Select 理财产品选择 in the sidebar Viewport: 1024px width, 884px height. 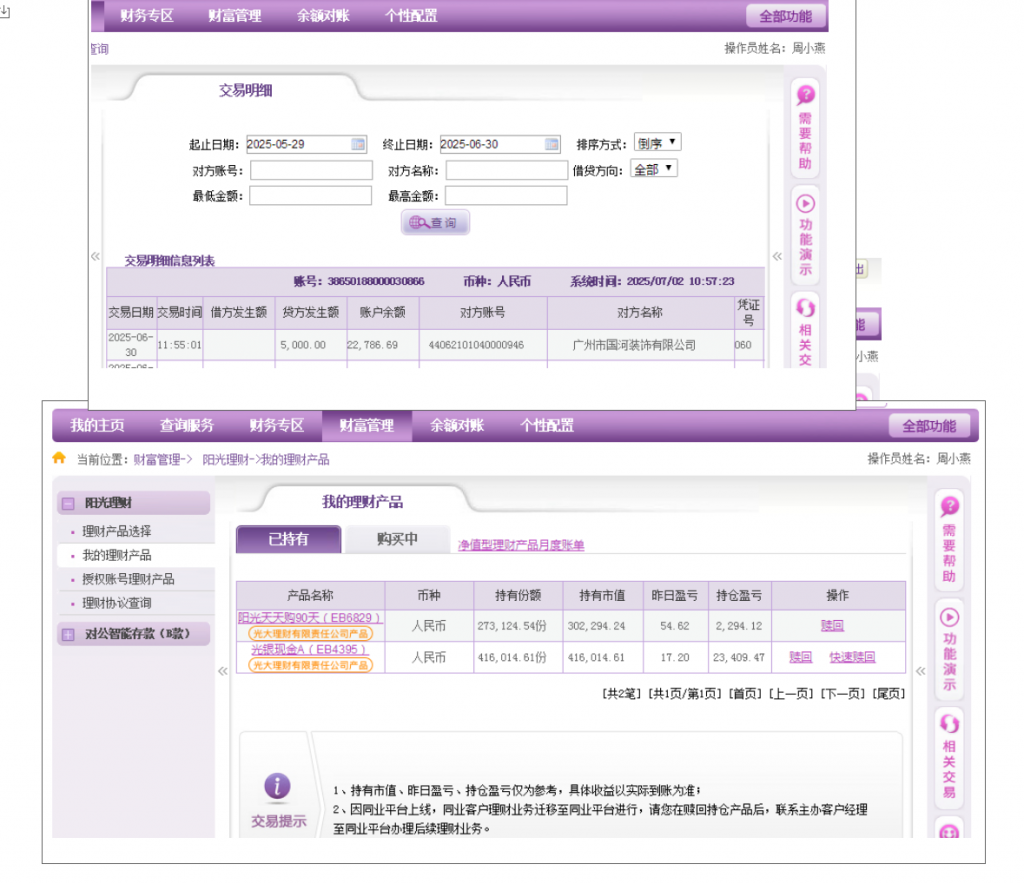[116, 531]
